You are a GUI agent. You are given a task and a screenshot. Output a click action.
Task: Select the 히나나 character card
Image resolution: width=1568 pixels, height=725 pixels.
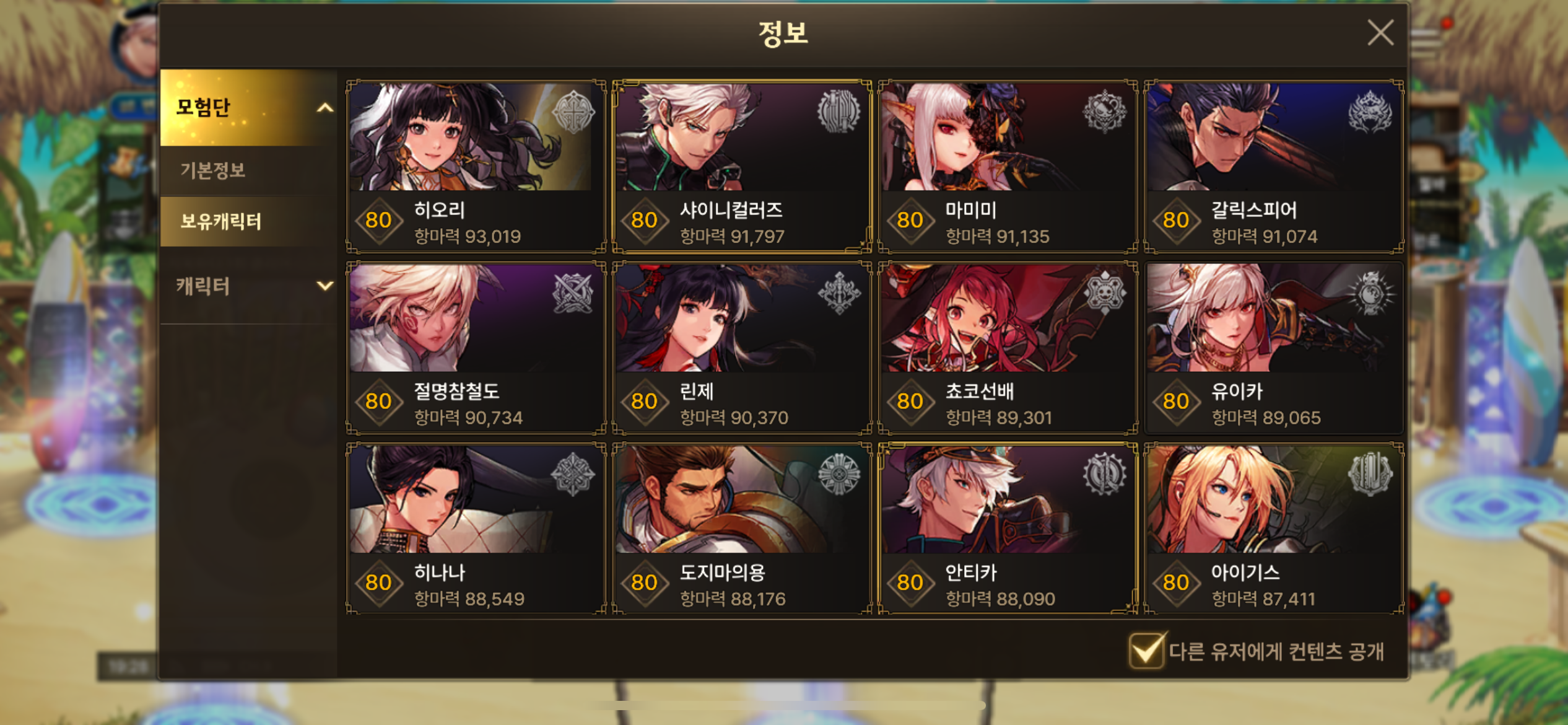click(x=476, y=529)
